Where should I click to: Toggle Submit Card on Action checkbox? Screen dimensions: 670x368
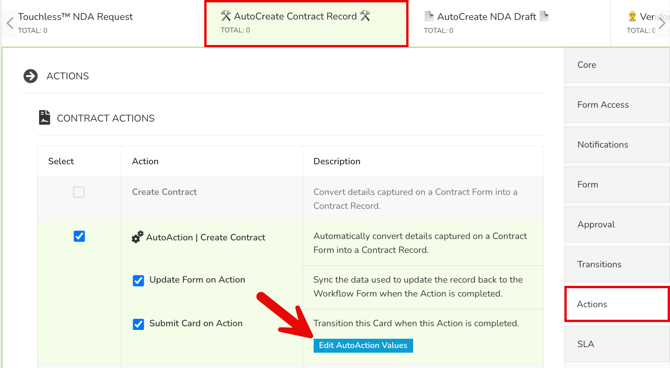138,324
